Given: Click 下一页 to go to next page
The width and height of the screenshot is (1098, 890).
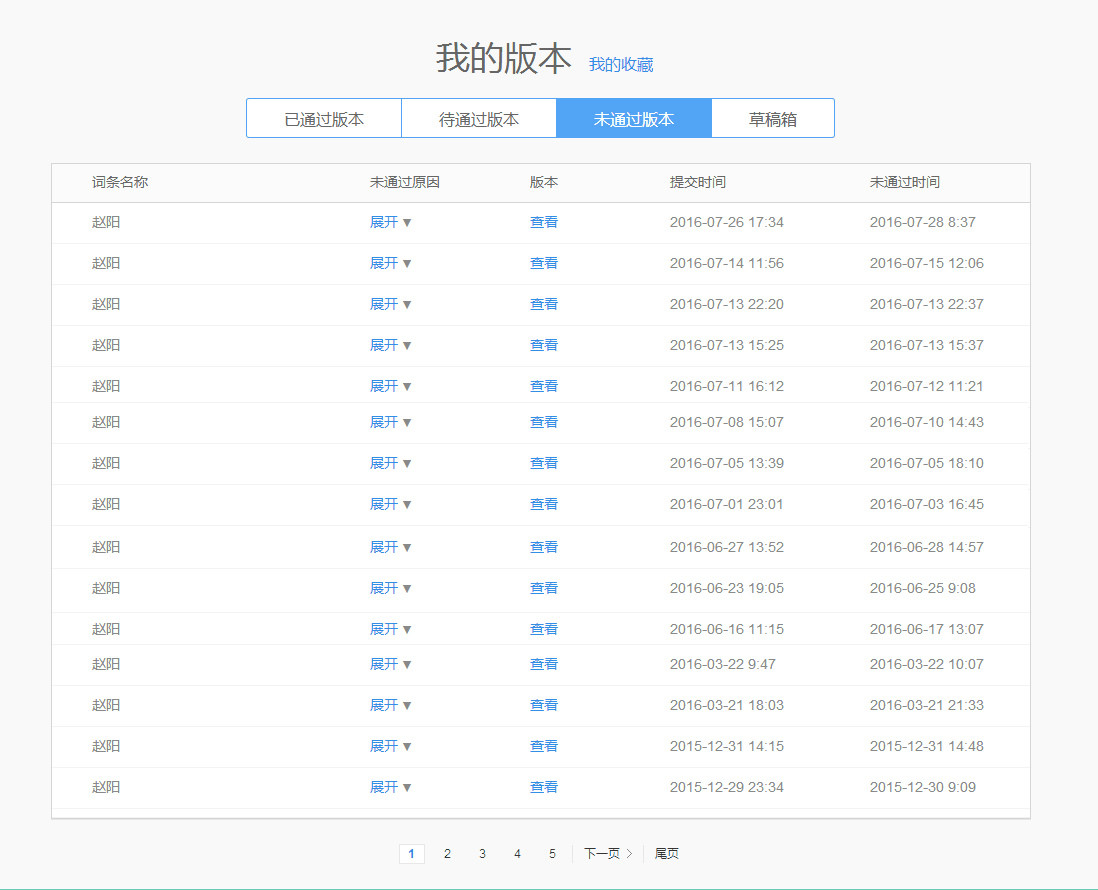Looking at the screenshot, I should coord(606,854).
